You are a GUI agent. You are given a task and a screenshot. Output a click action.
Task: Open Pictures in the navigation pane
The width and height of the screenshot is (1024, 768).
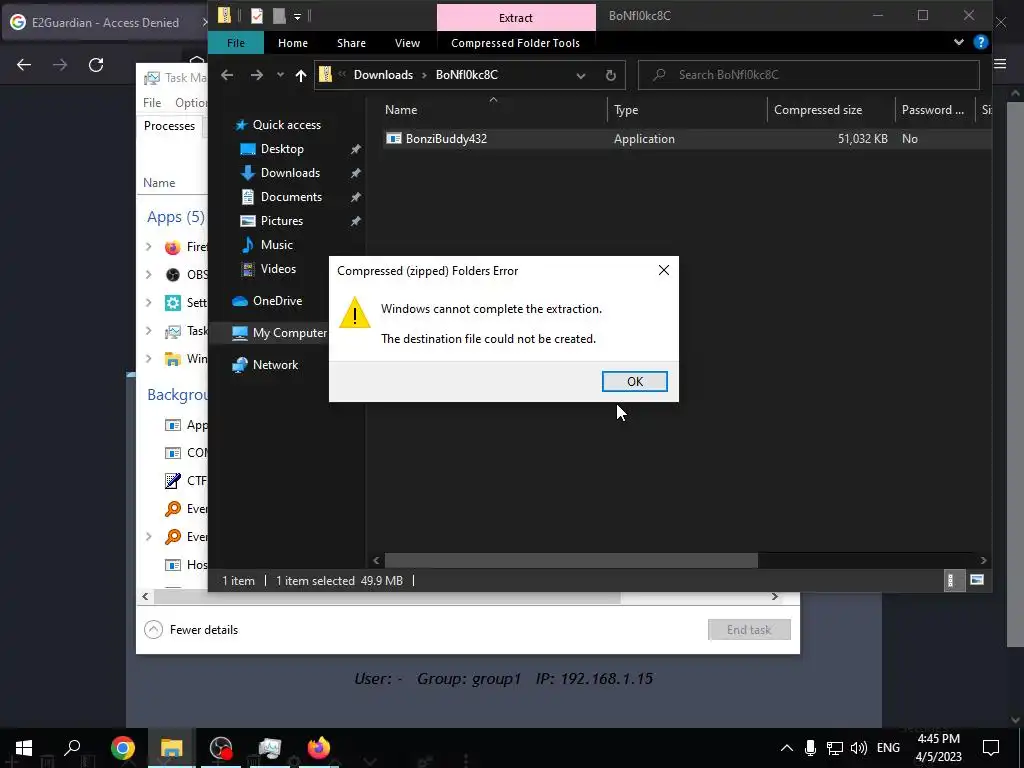coord(281,221)
